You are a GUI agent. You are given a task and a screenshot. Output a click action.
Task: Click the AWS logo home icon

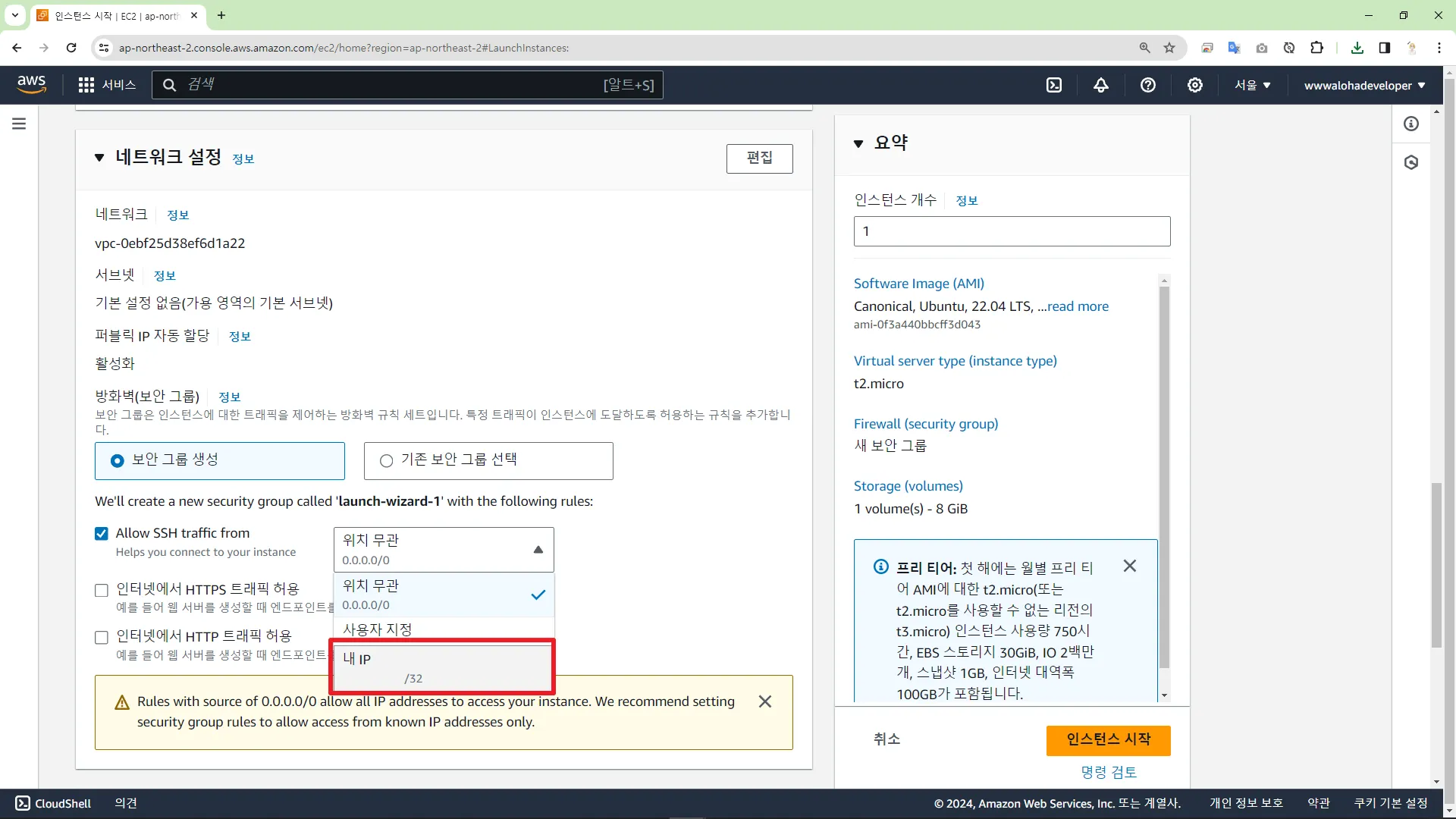[x=31, y=84]
